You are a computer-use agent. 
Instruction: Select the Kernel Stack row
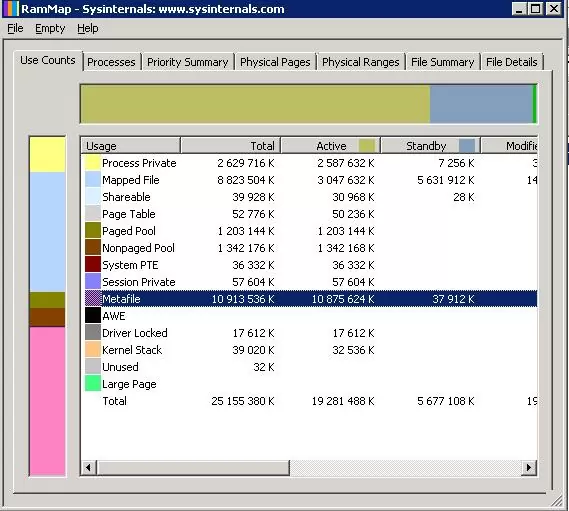[x=309, y=350]
